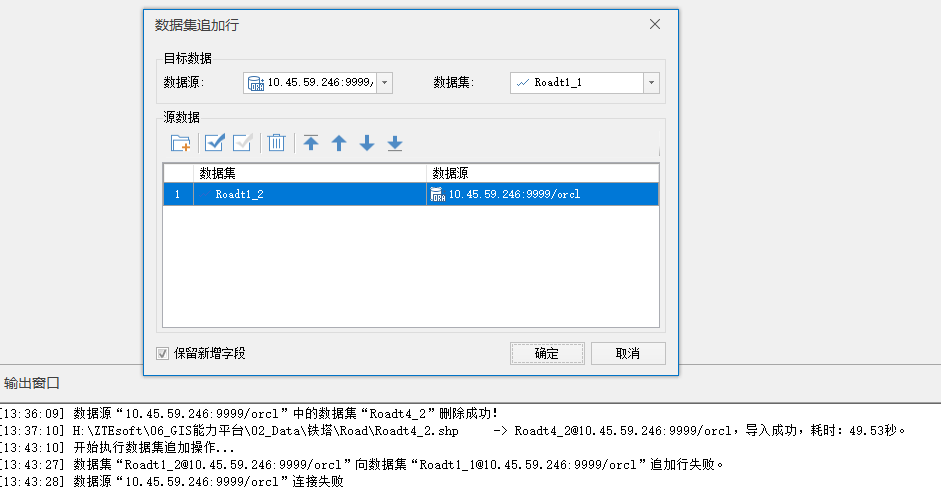Click the 数据源 column header

click(x=543, y=173)
